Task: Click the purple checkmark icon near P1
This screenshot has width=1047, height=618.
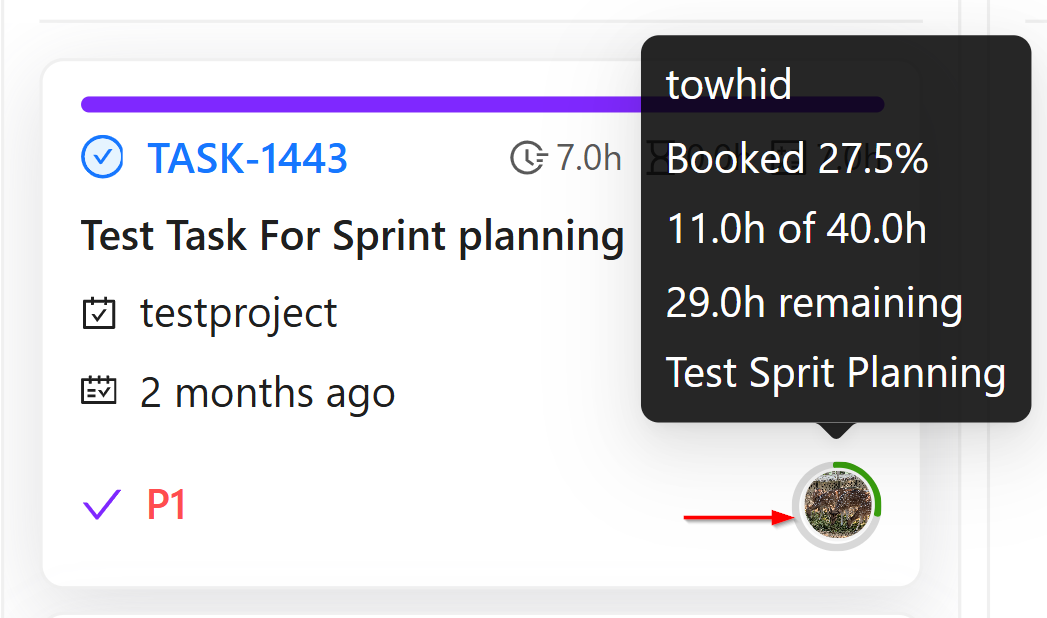Action: point(102,505)
